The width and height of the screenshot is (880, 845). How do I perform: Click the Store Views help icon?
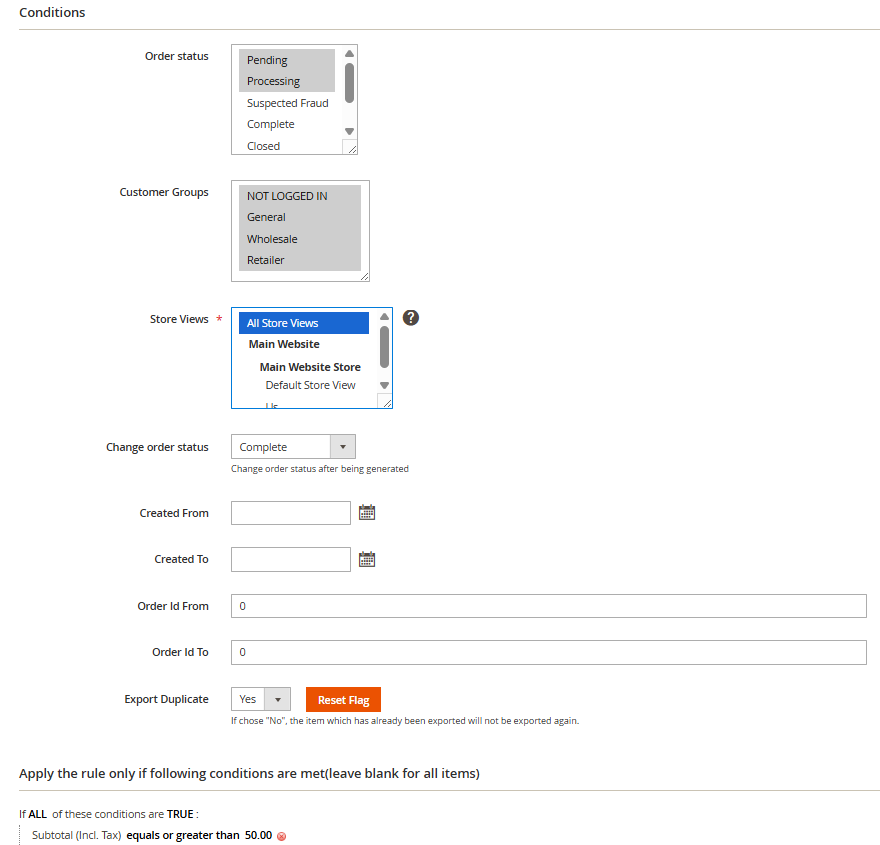pos(410,318)
